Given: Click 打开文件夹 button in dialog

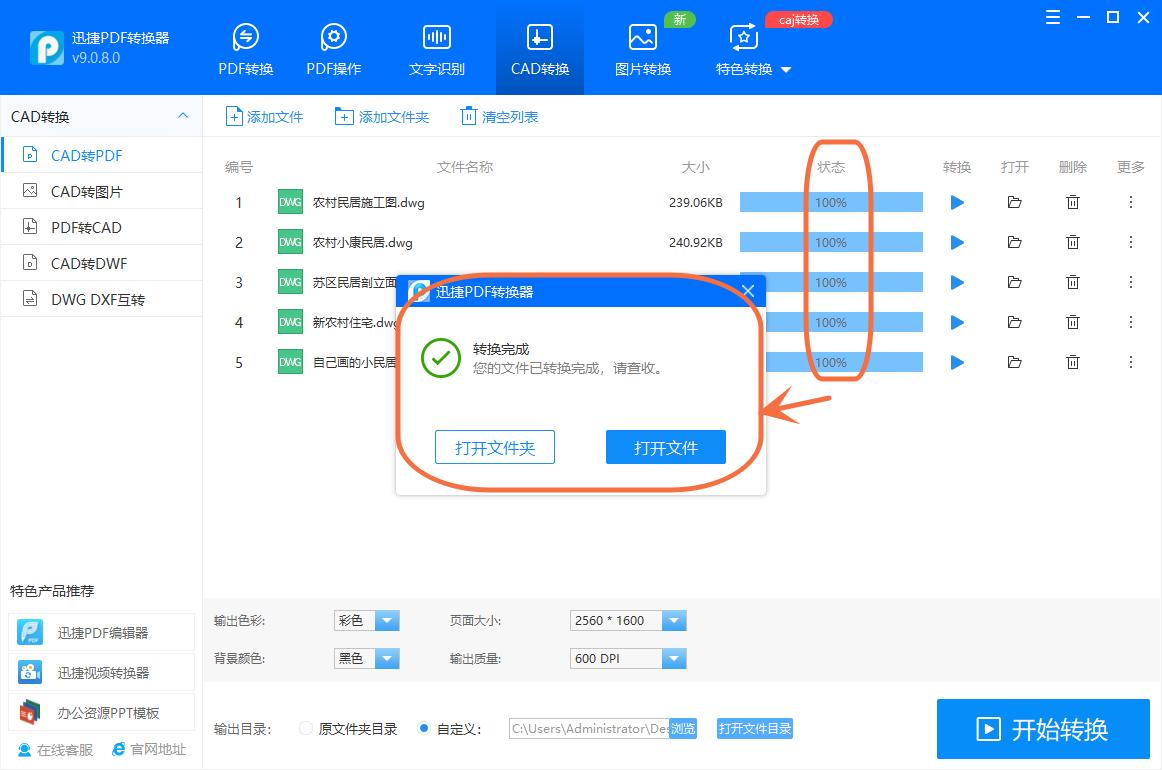Looking at the screenshot, I should click(494, 448).
